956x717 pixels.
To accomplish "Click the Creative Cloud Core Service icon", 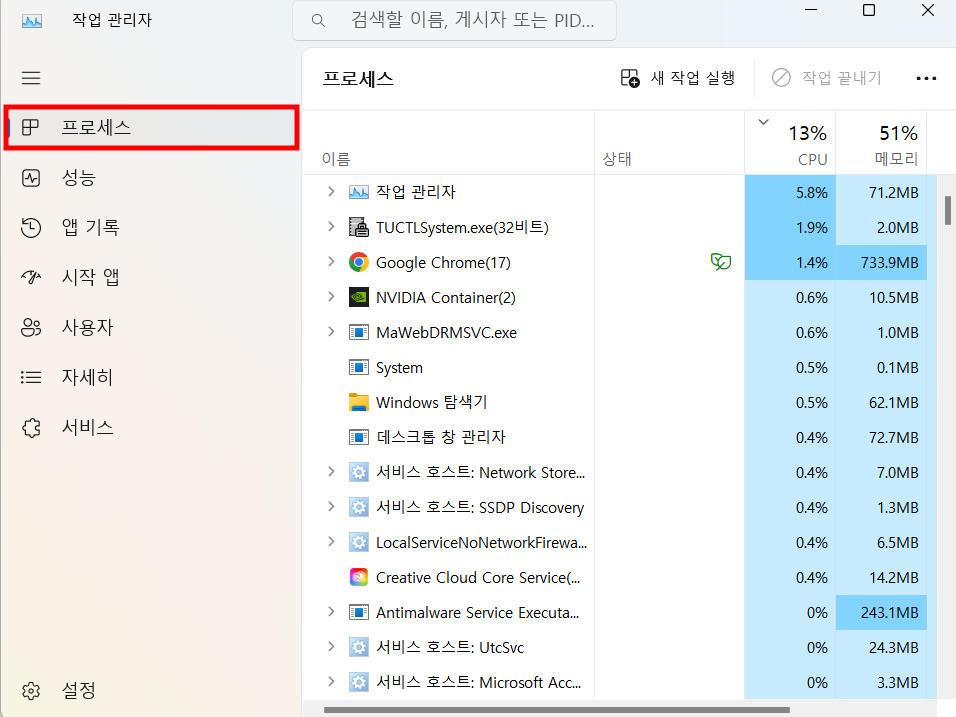I will [358, 577].
